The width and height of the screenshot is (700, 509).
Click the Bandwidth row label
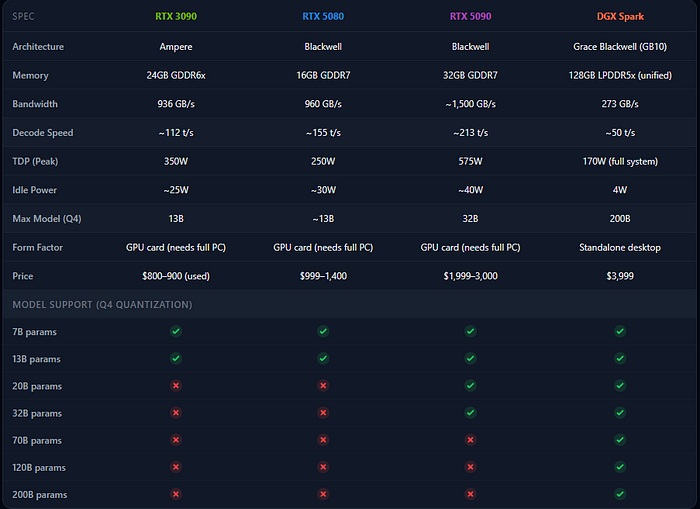coord(35,104)
